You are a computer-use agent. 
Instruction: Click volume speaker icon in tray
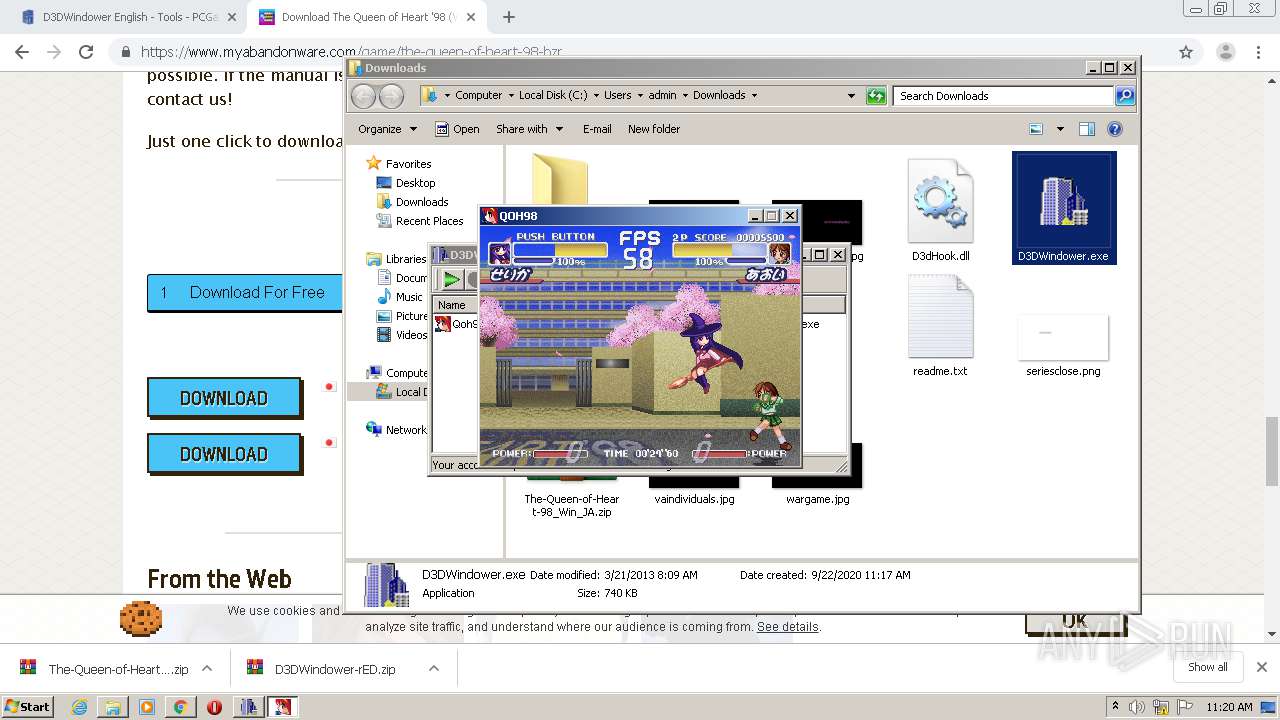1137,707
